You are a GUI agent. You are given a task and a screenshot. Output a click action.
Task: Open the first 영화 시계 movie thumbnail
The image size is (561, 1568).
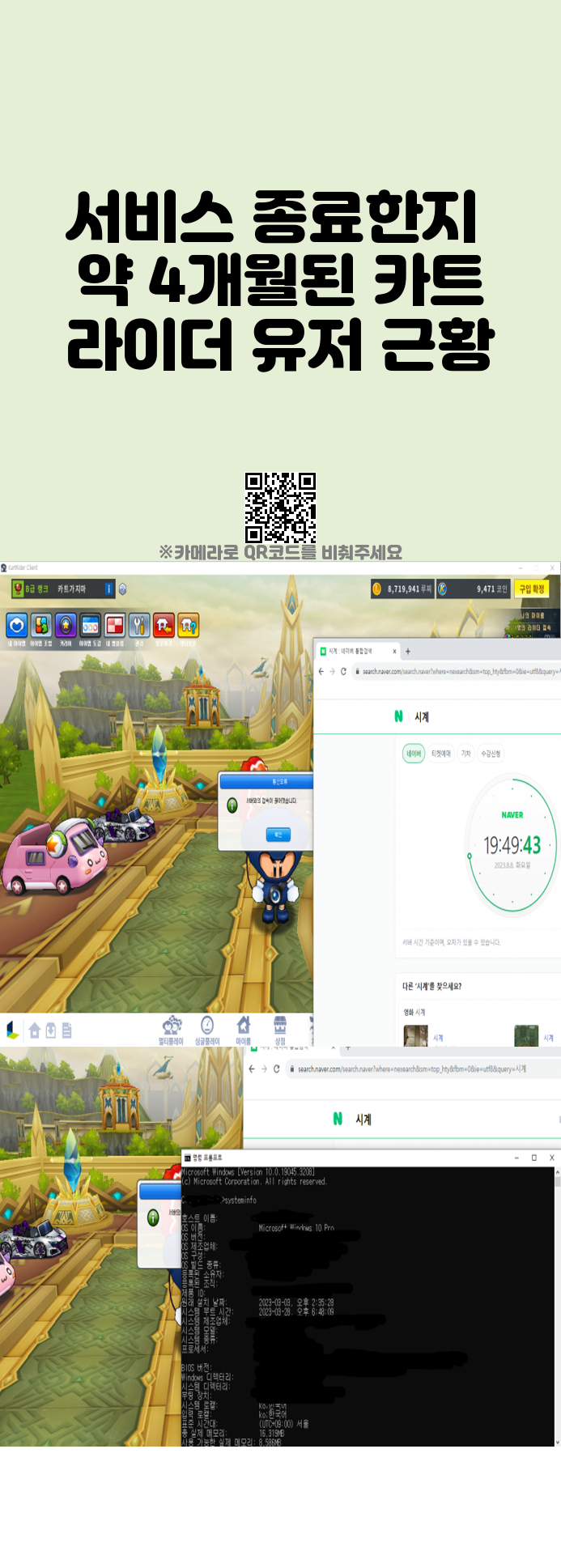point(415,1035)
